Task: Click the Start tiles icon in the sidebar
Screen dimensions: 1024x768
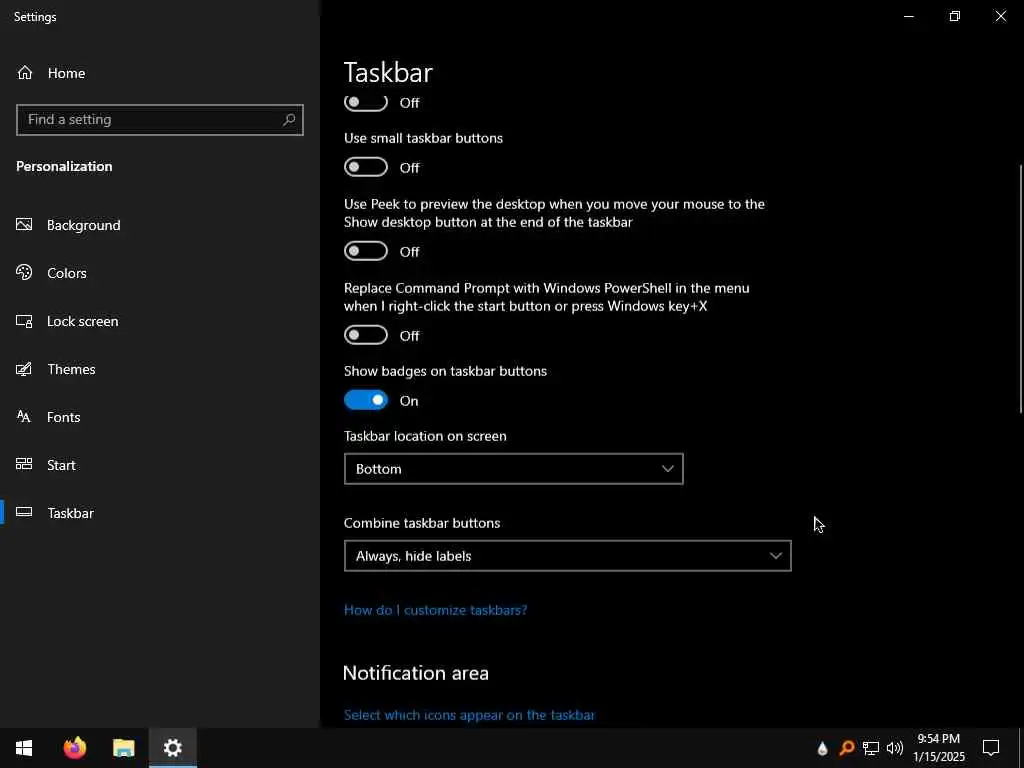Action: (24, 464)
